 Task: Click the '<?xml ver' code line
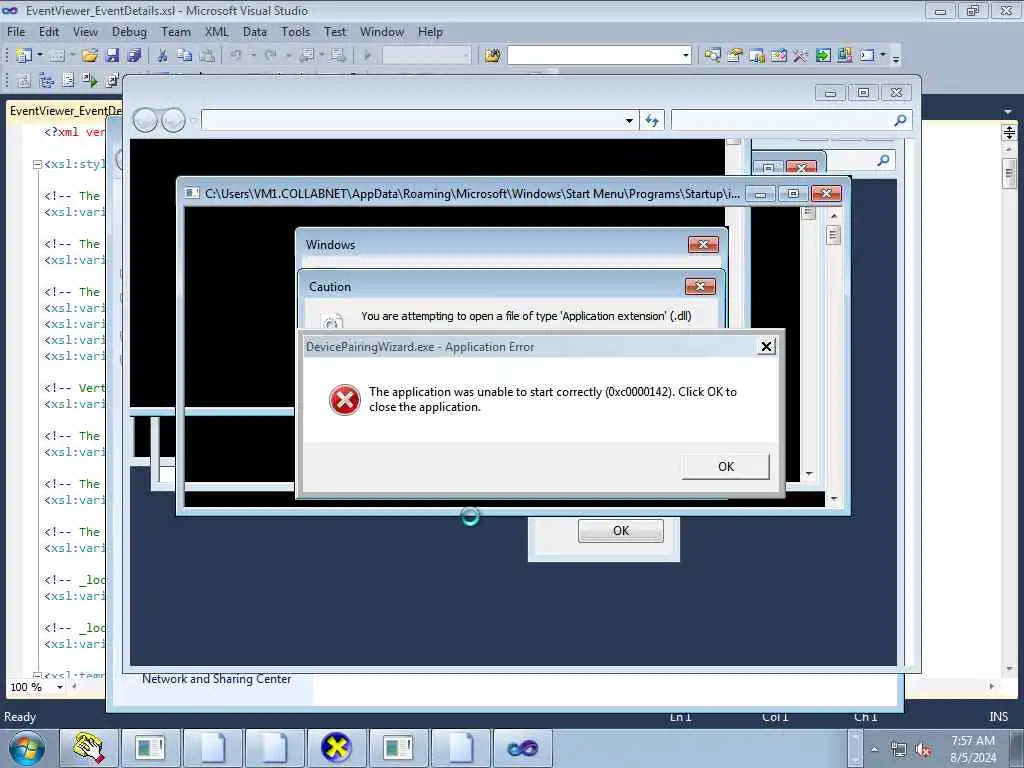pos(74,132)
